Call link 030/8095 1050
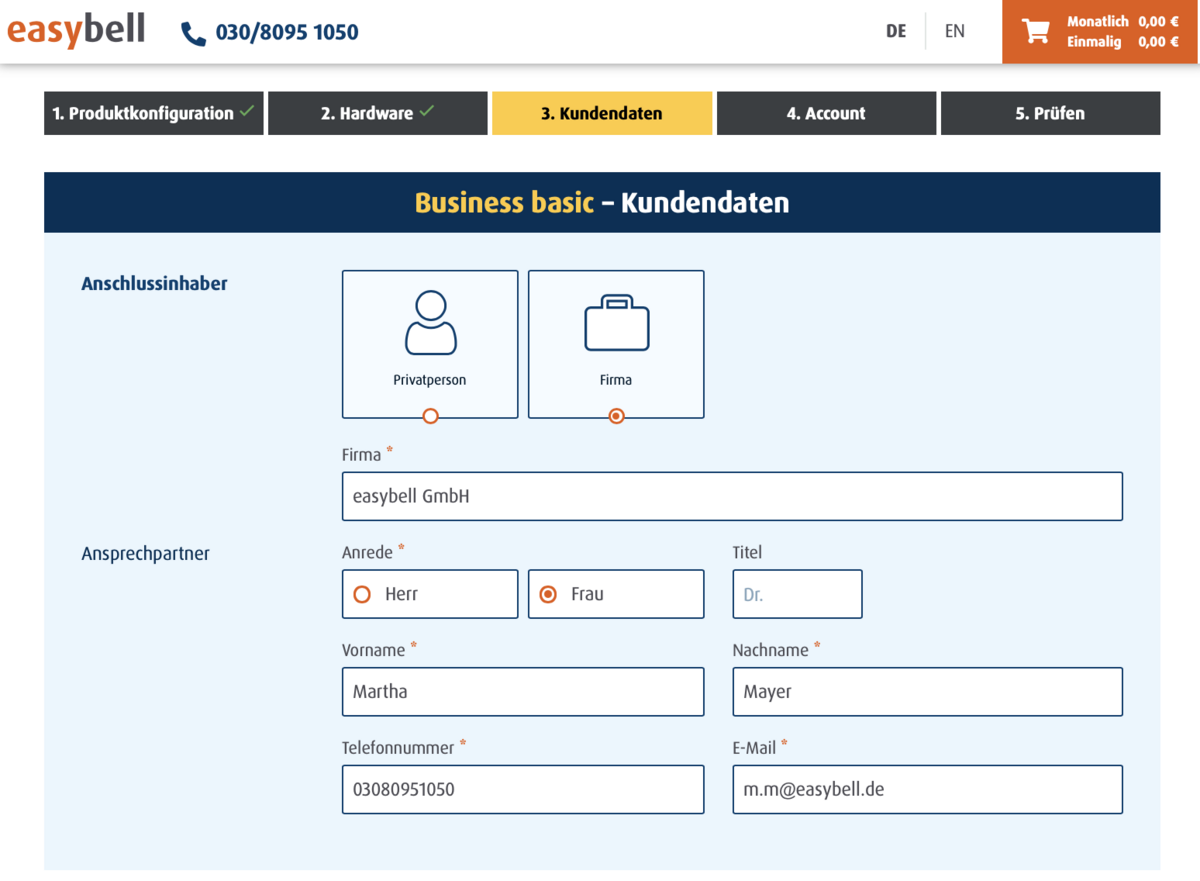Viewport: 1200px width, 881px height. (x=286, y=33)
